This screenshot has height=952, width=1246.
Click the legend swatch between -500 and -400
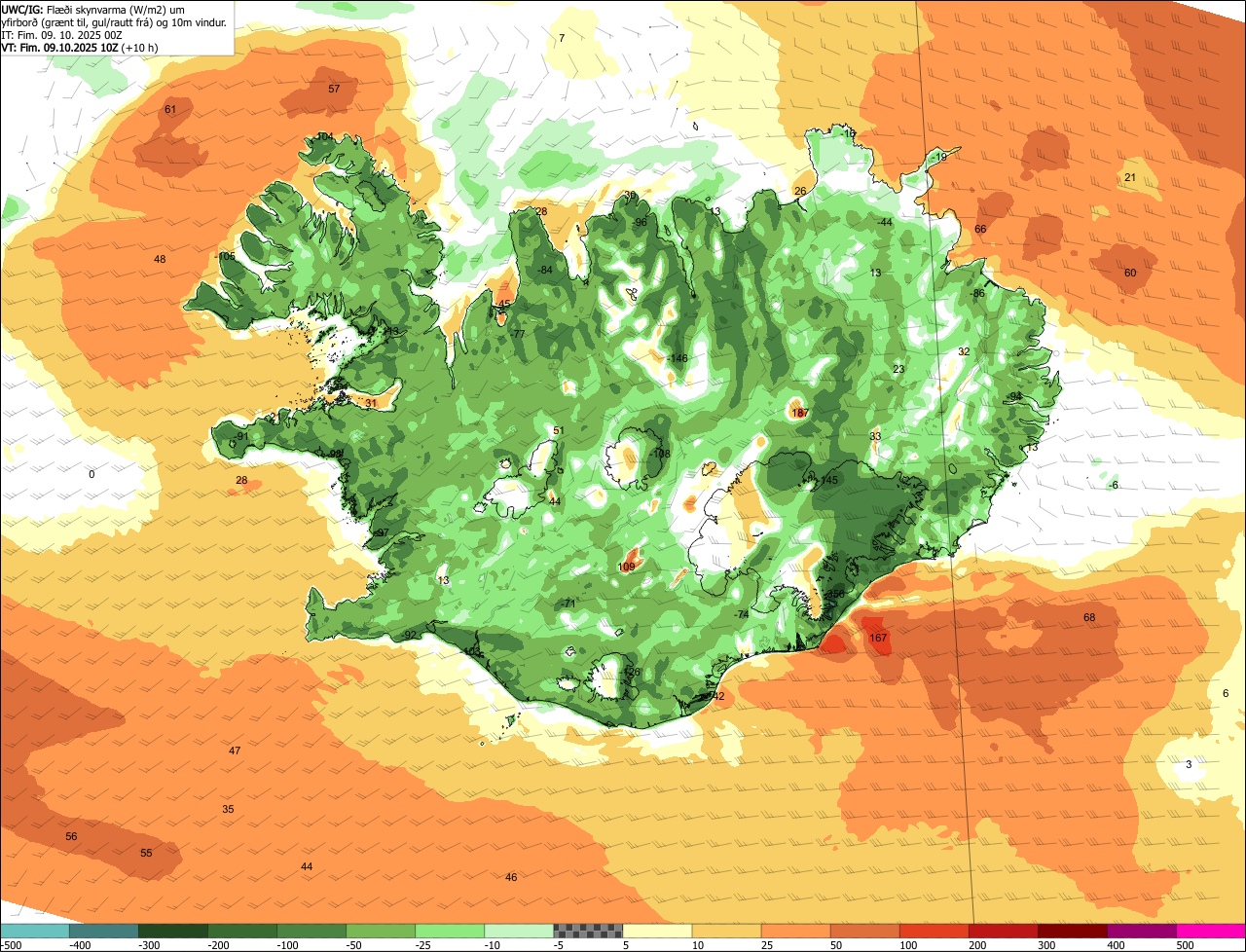[x=35, y=931]
